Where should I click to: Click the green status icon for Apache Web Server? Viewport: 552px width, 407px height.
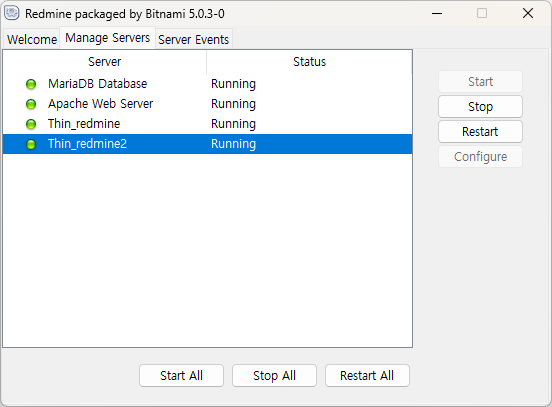pyautogui.click(x=31, y=104)
